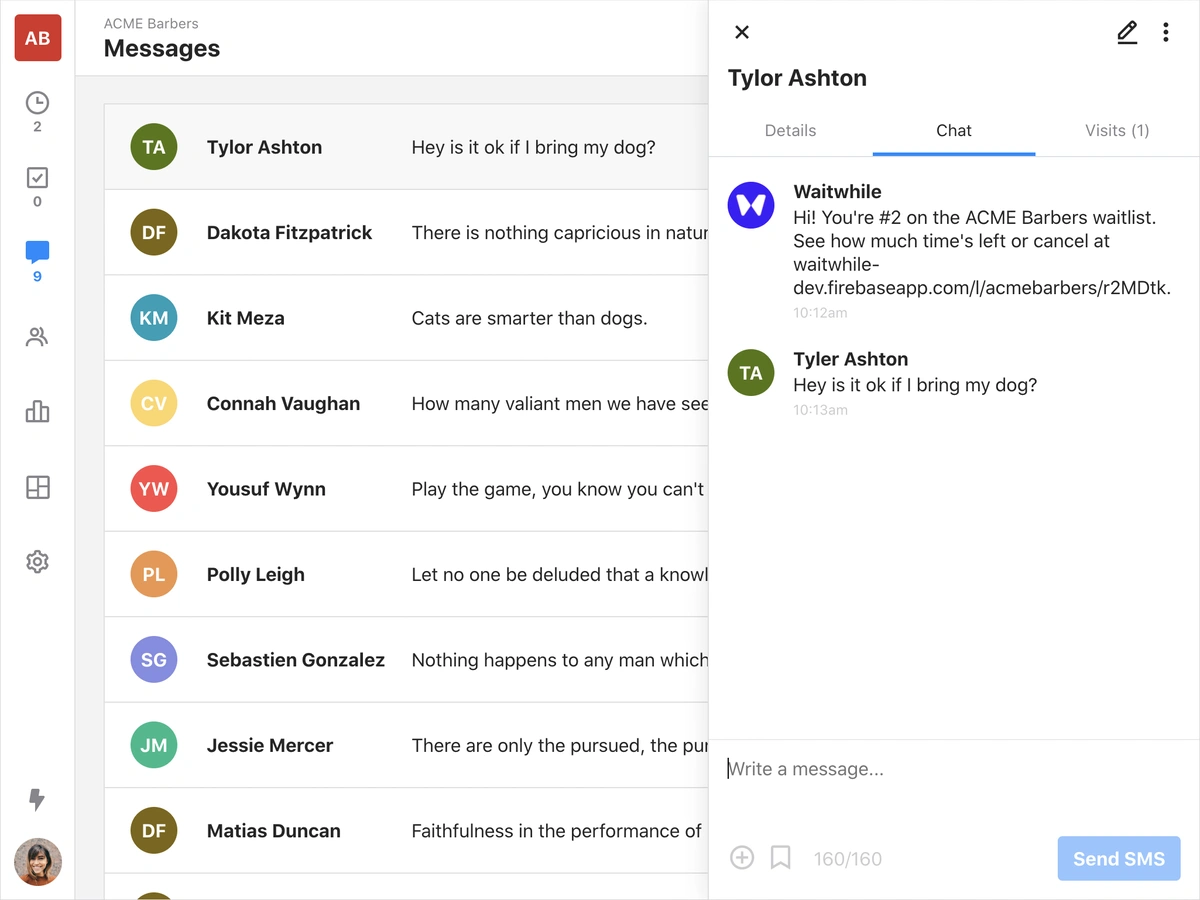Click the 160/160 character counter
This screenshot has width=1200, height=900.
(848, 858)
